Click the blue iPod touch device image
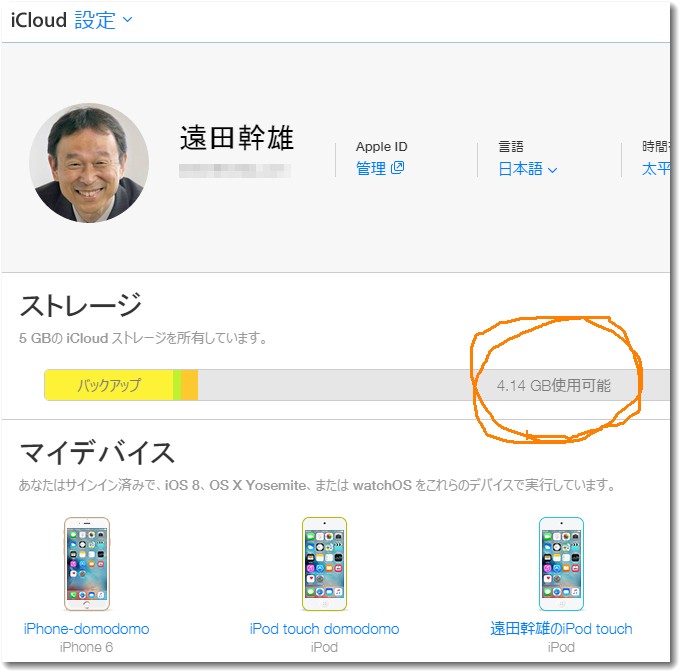The width and height of the screenshot is (679, 671). pos(561,564)
